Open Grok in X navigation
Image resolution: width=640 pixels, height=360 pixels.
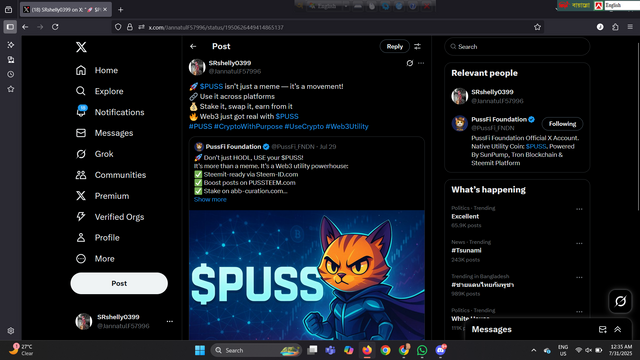pos(95,154)
